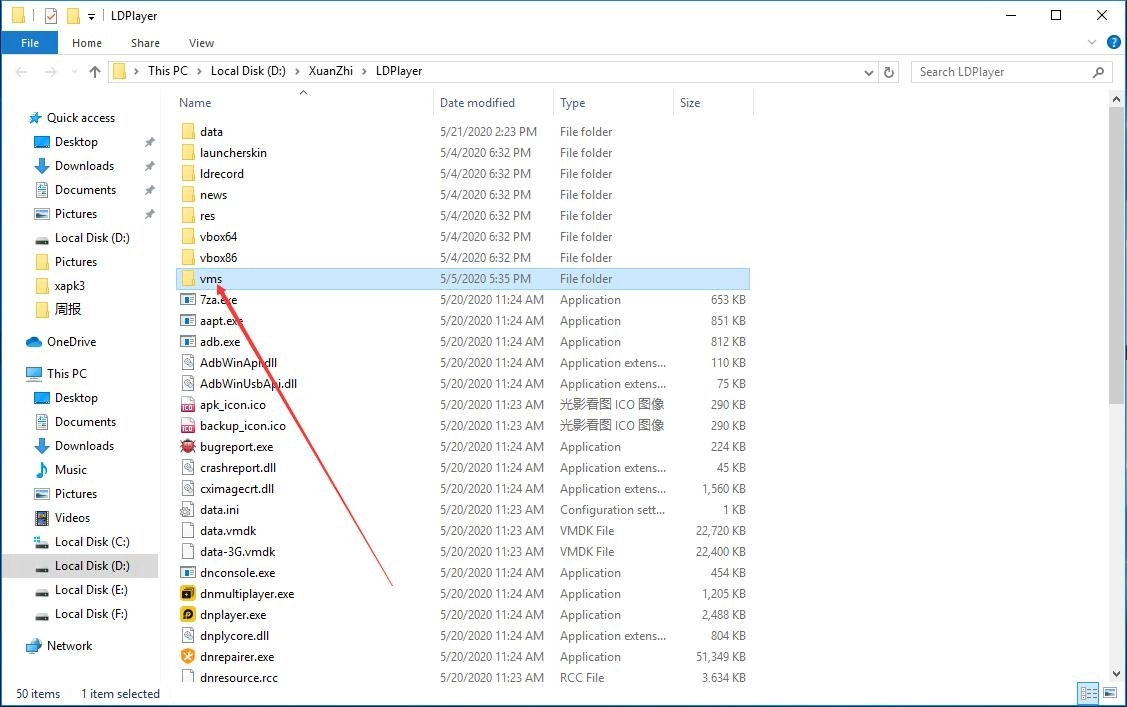This screenshot has width=1127, height=707.
Task: Select the dnmultiplayer.exe application icon
Action: pos(186,593)
